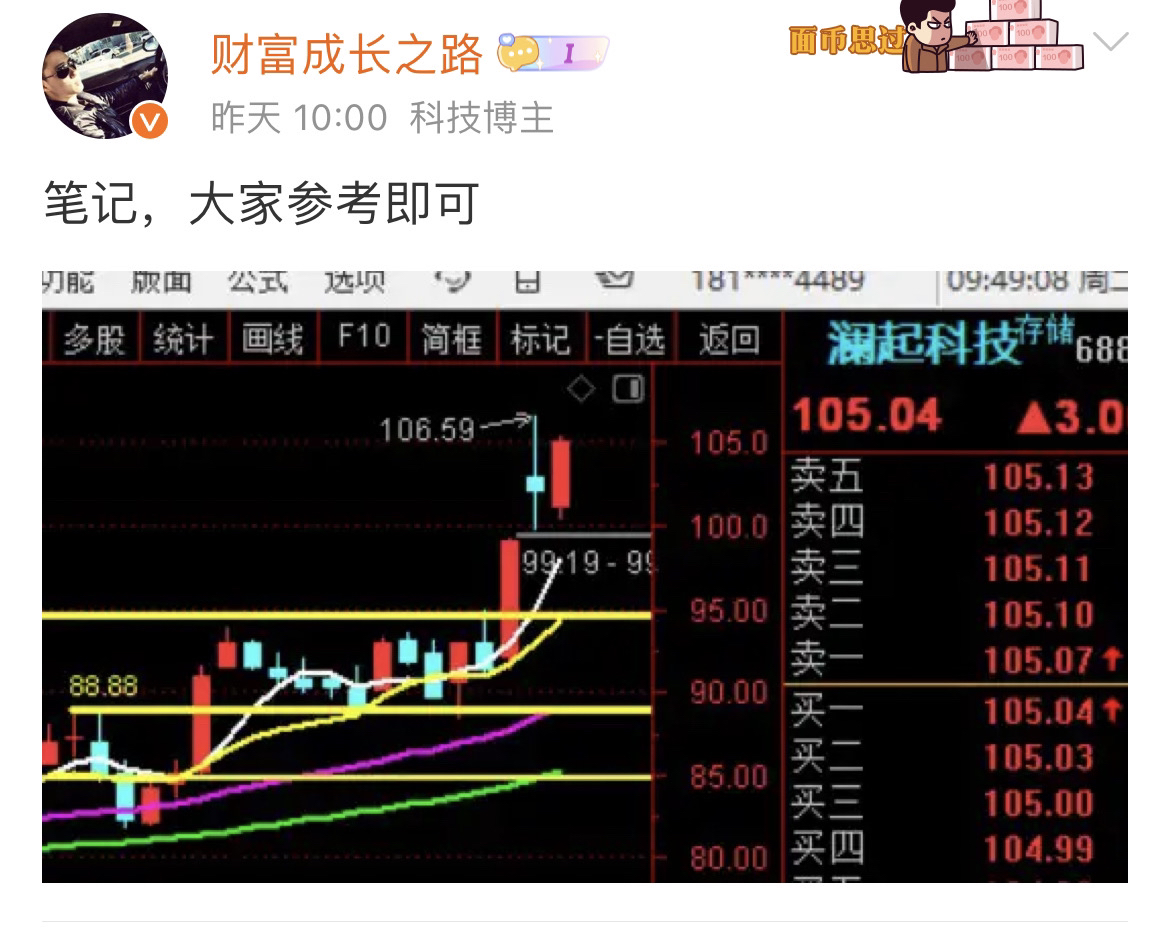Image resolution: width=1170 pixels, height=934 pixels.
Task: Click the 返回 button in chart
Action: click(729, 339)
